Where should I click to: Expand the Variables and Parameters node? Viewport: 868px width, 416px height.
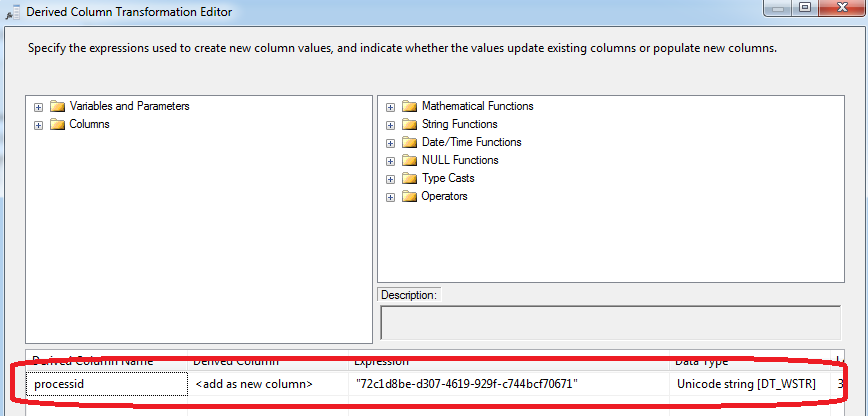tap(38, 106)
